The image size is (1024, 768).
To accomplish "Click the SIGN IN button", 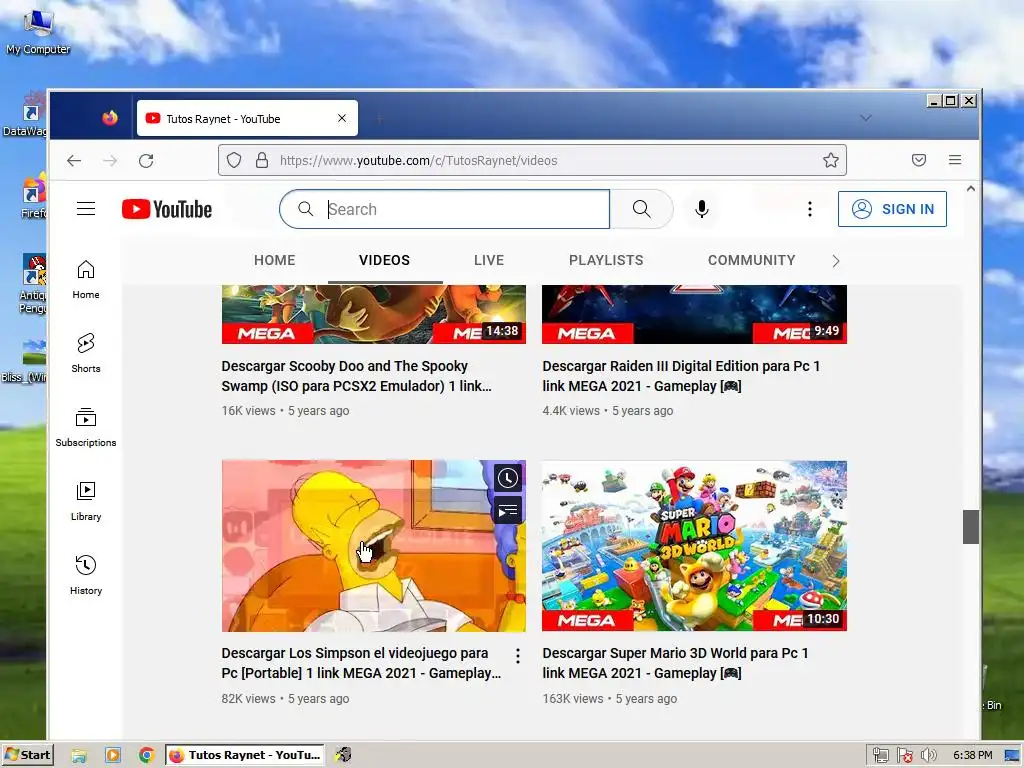I will click(892, 209).
